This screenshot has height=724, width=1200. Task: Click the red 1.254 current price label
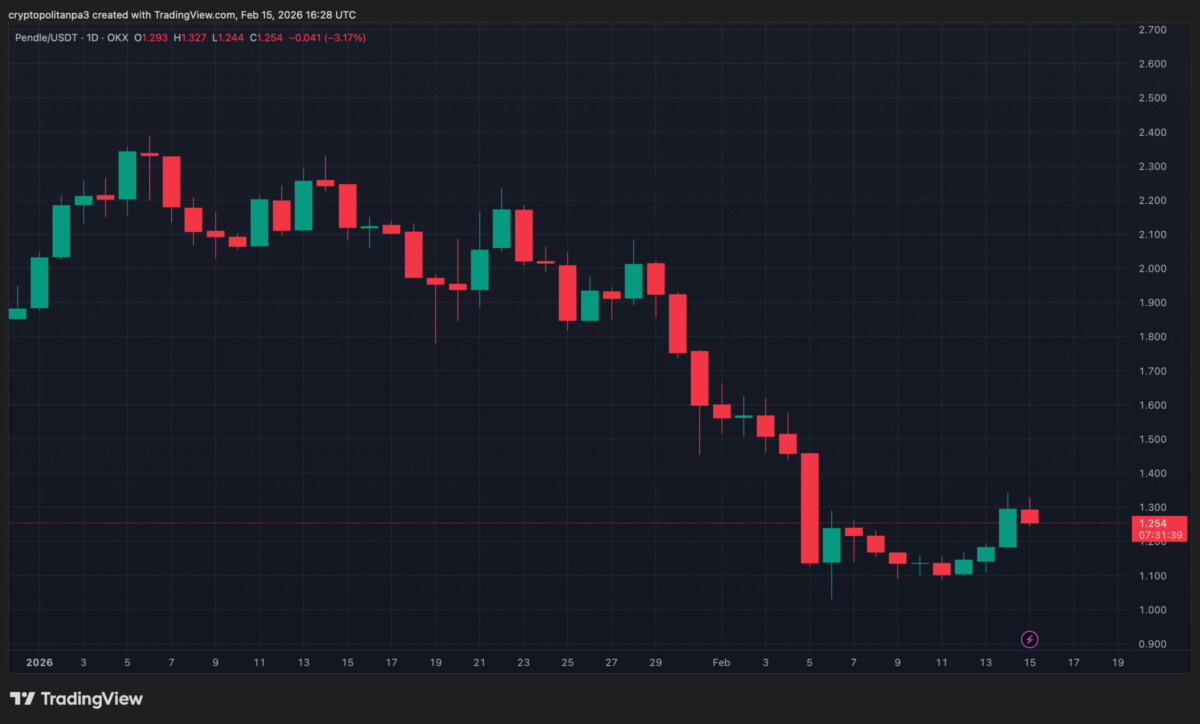click(x=1159, y=523)
